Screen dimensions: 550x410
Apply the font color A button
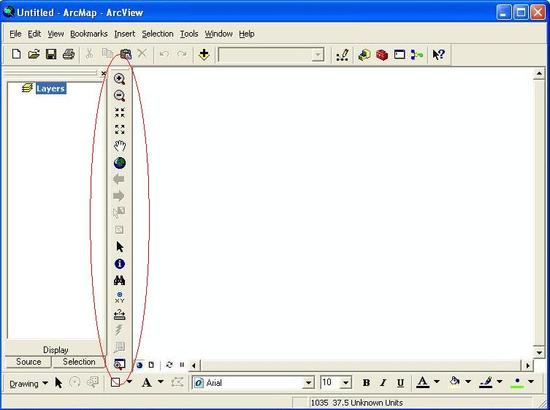(423, 382)
